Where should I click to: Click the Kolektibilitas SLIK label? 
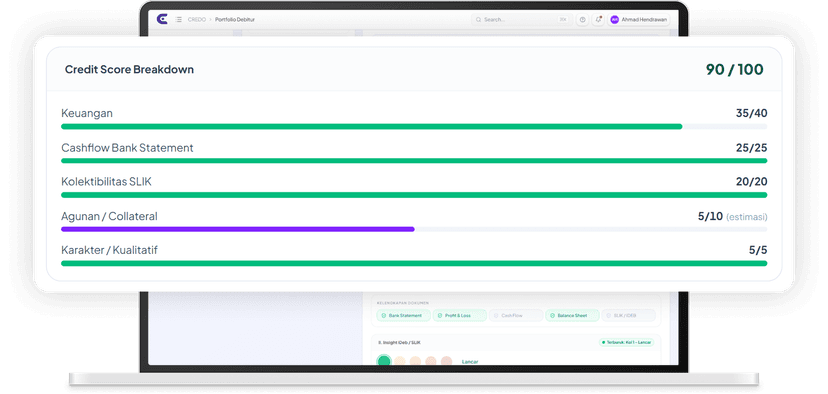pyautogui.click(x=107, y=182)
